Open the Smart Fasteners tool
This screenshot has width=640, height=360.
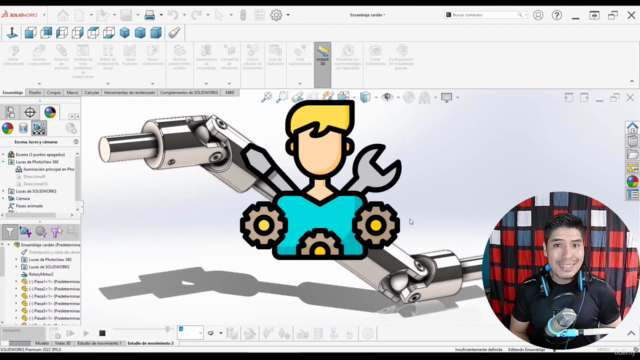point(130,56)
